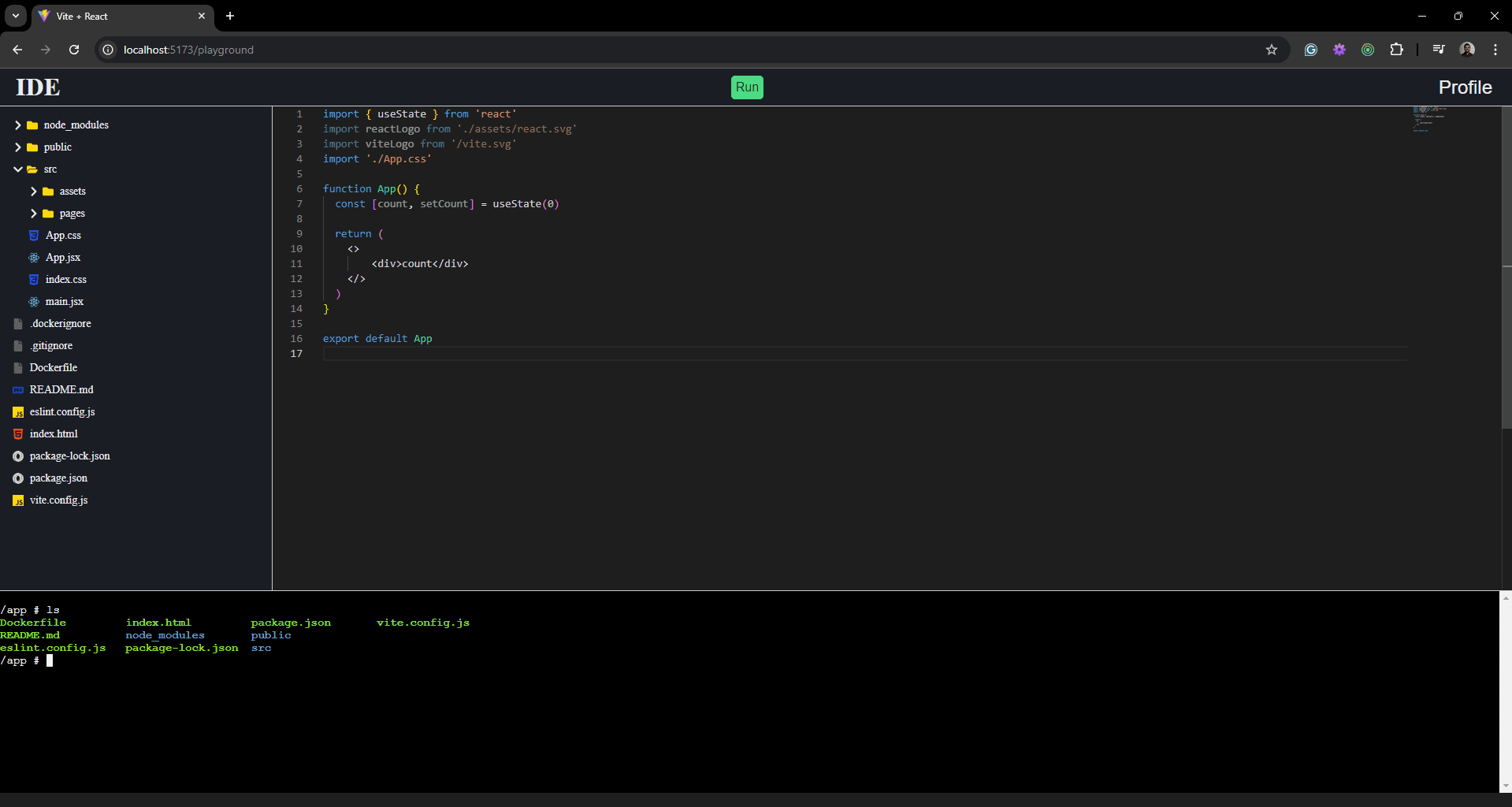1512x807 pixels.
Task: Click the .dockerignore file icon
Action: (18, 324)
